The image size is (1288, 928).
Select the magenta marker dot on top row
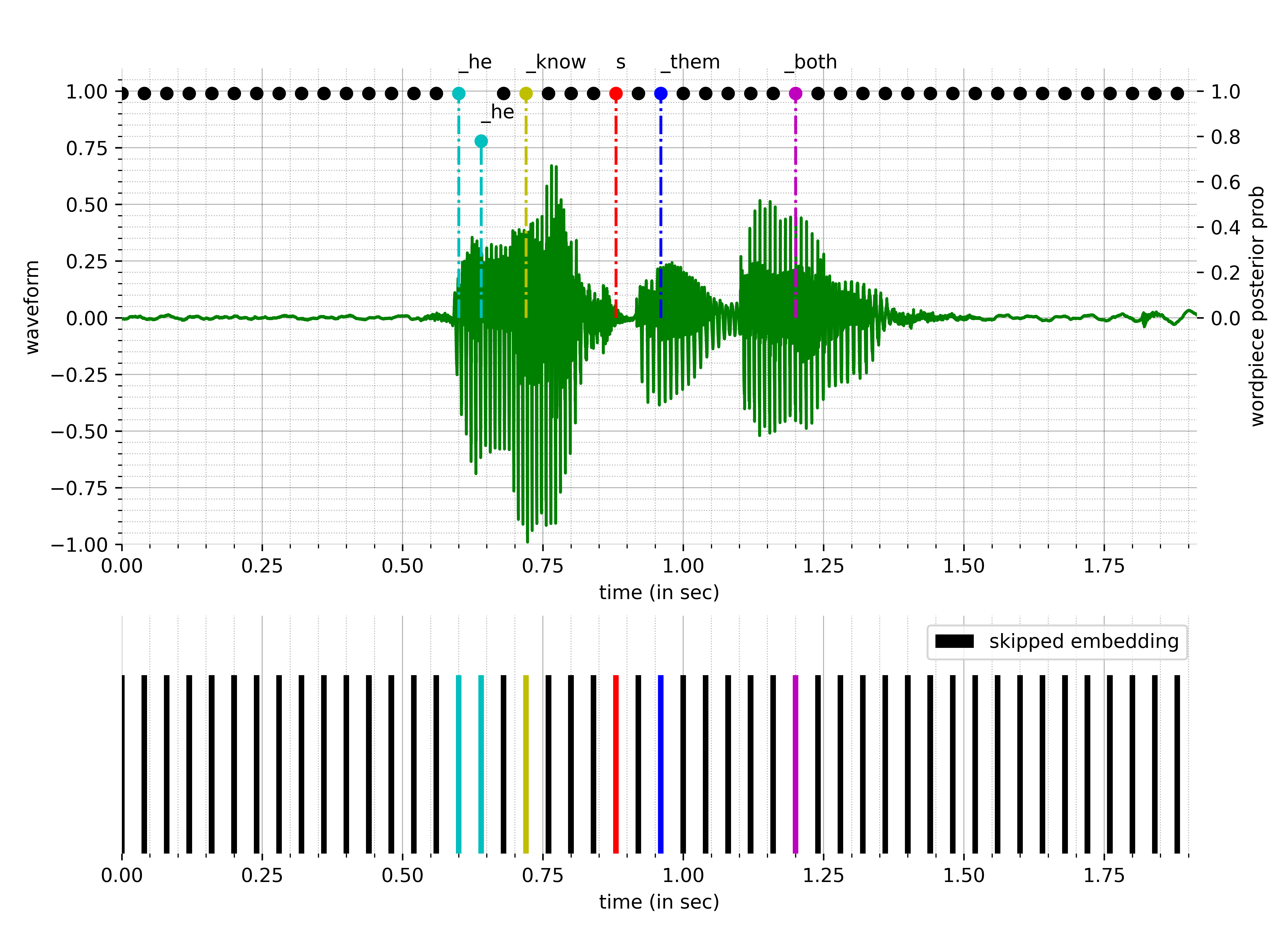tap(796, 94)
